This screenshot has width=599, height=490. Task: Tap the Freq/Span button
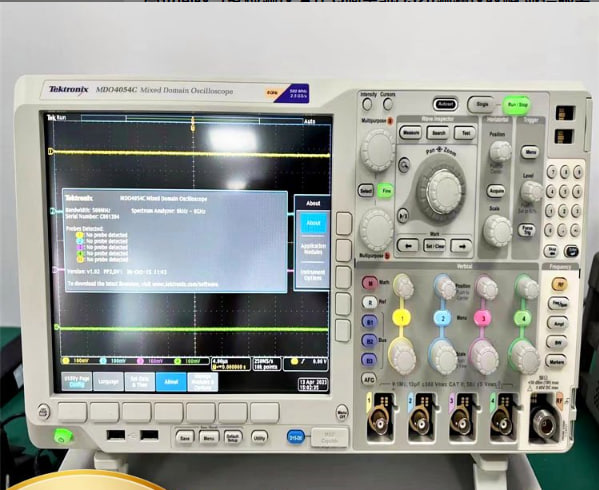558,303
